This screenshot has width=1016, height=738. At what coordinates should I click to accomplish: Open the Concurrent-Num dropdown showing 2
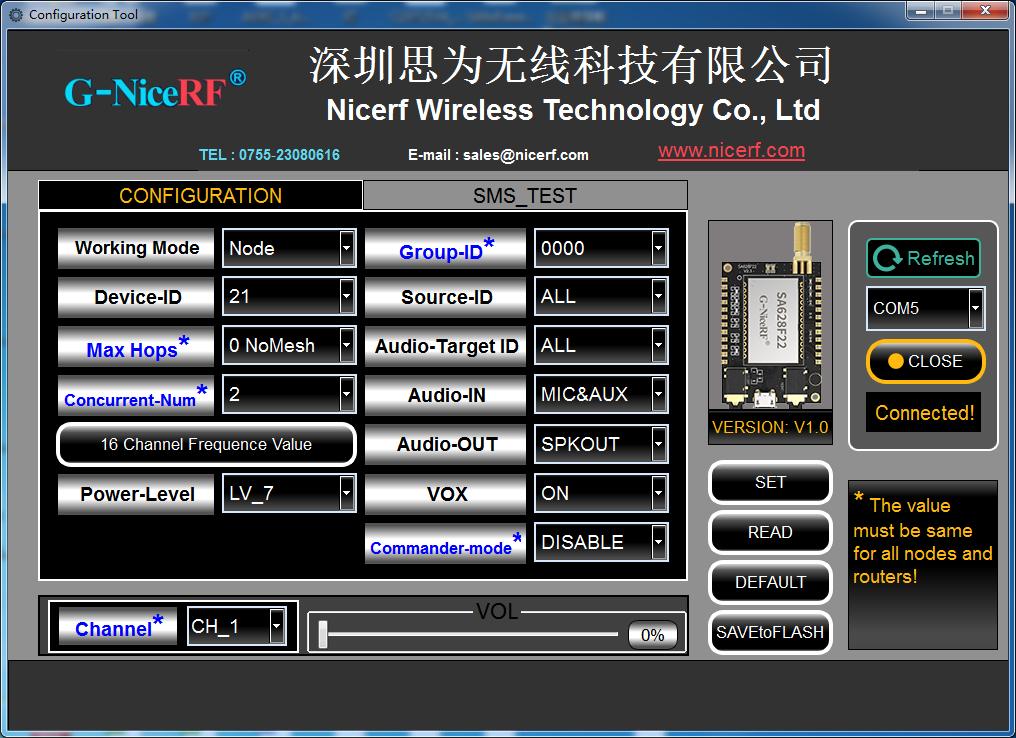pyautogui.click(x=289, y=394)
